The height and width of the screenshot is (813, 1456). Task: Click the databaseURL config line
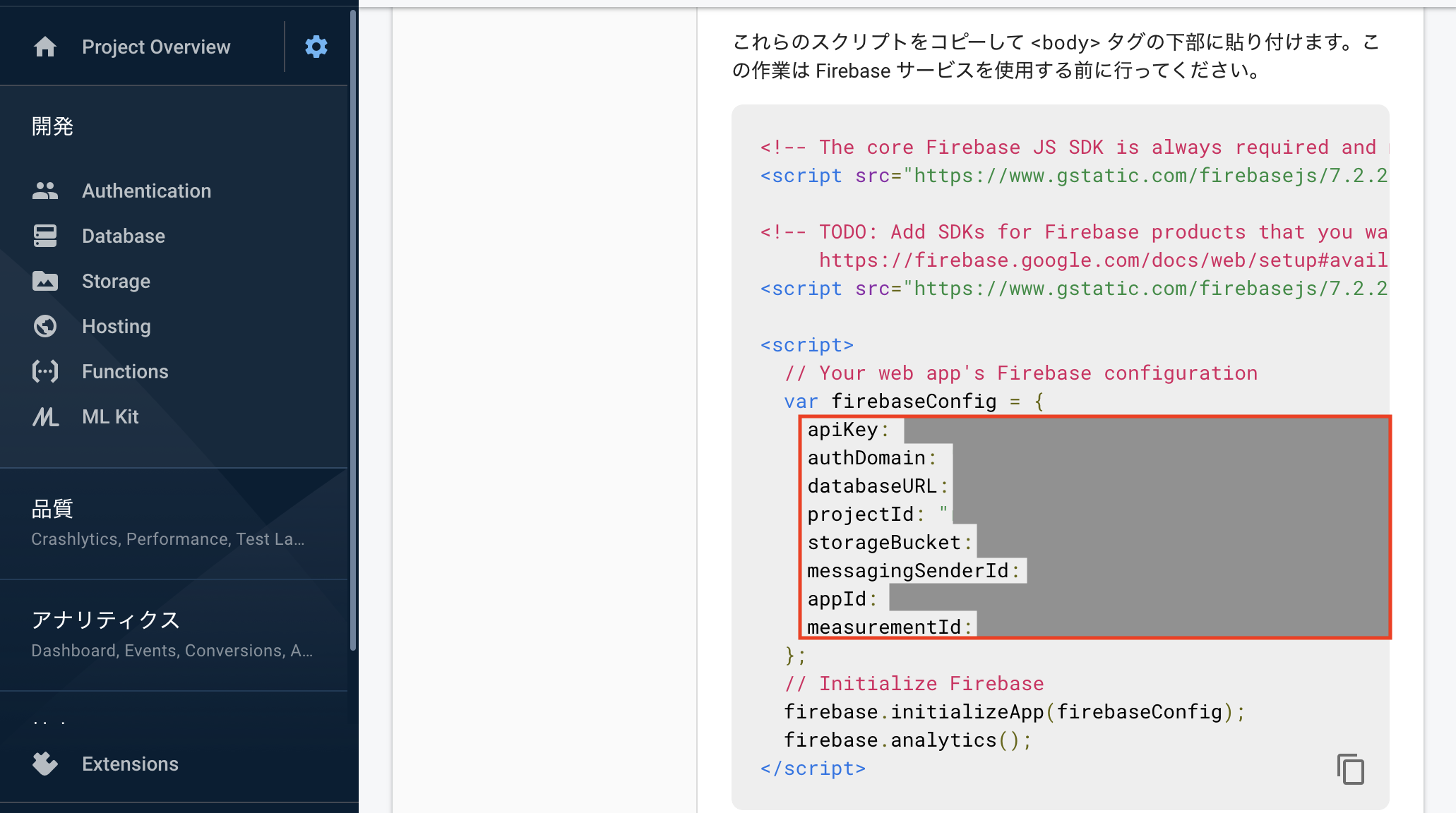pyautogui.click(x=878, y=486)
